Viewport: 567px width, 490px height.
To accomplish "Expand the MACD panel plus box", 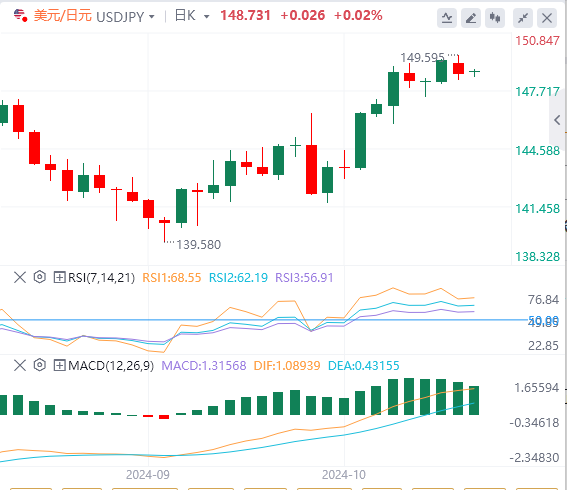I will coord(59,365).
